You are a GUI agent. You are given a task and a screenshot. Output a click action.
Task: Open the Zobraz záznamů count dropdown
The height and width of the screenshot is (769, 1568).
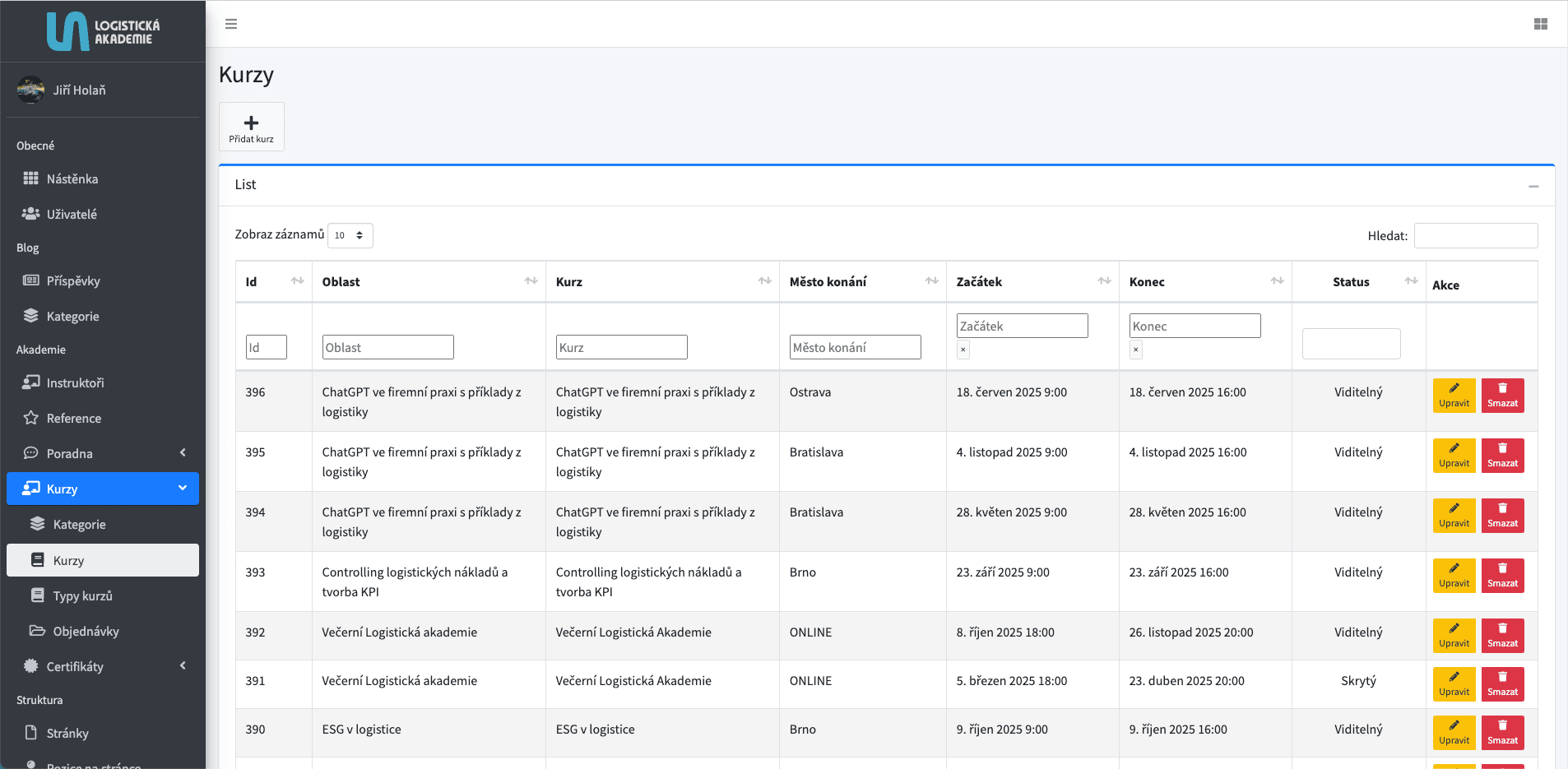tap(350, 235)
